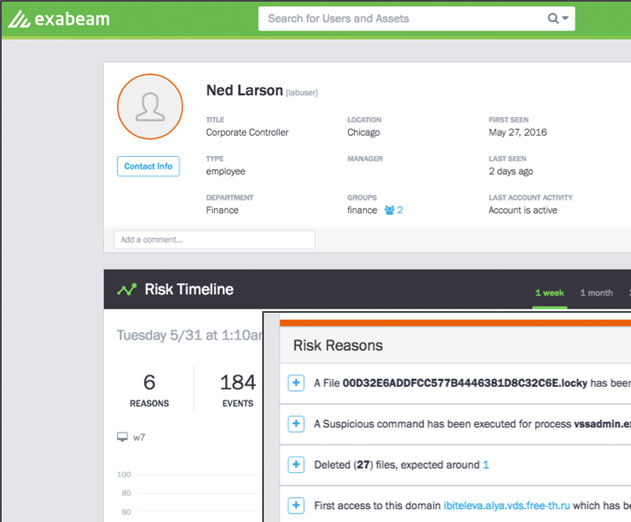The height and width of the screenshot is (522, 631).
Task: Click the Tuesday 5/31 at 1:10am date
Action: pos(189,335)
